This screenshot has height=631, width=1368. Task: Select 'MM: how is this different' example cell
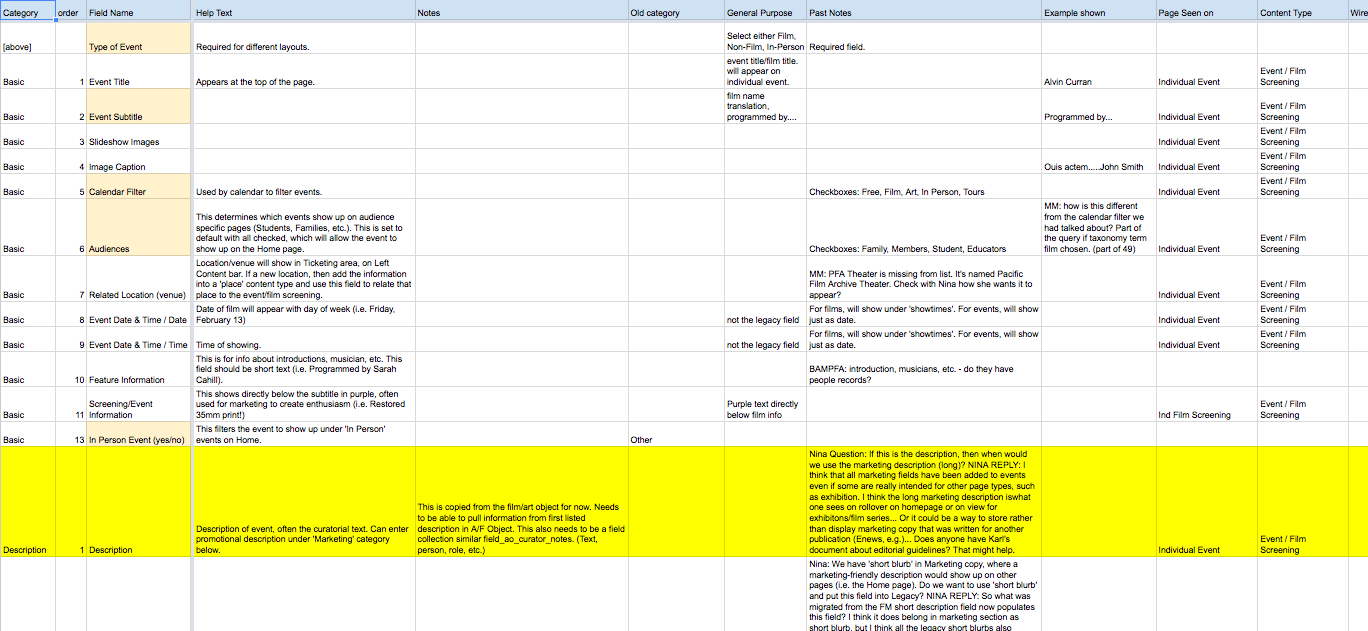tap(1098, 227)
